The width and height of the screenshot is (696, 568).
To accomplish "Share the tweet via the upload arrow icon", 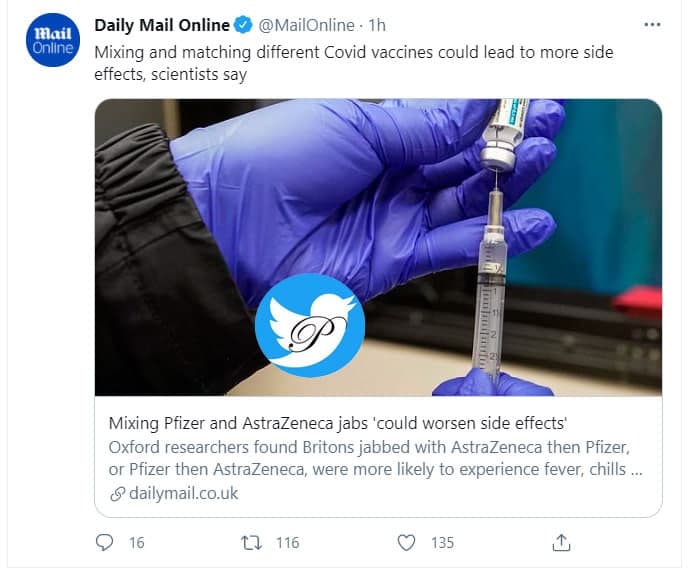I will [x=562, y=542].
